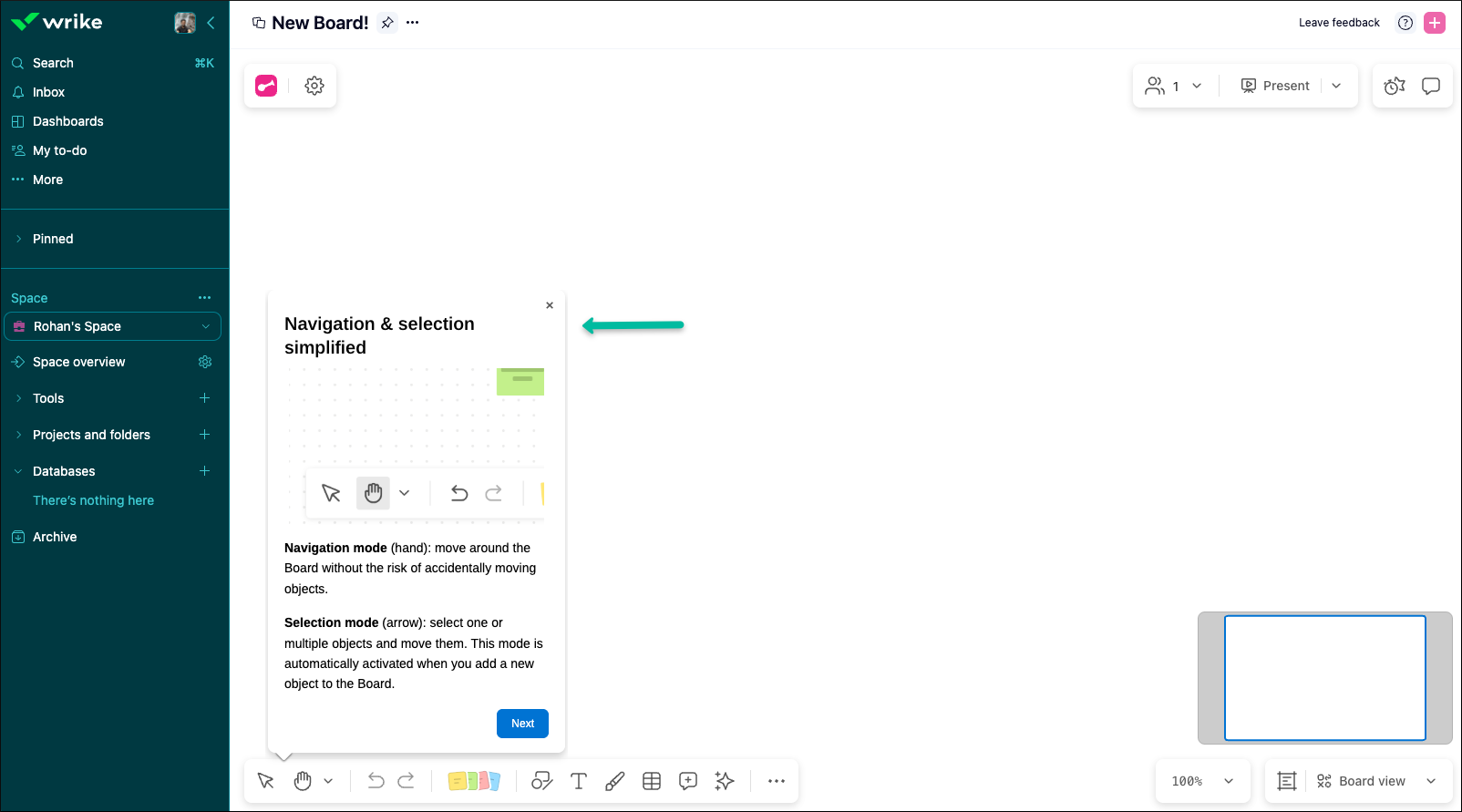Toggle pin for New Board!

(x=387, y=23)
